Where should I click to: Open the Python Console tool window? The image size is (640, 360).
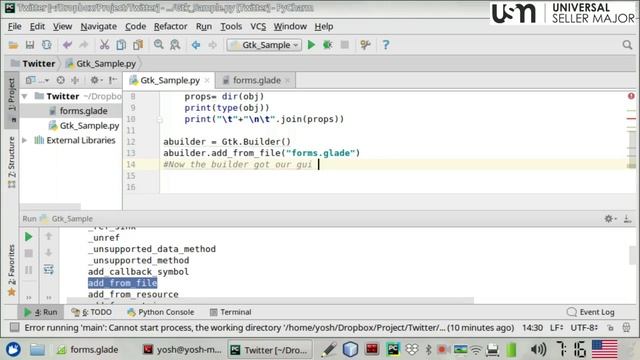pos(160,312)
